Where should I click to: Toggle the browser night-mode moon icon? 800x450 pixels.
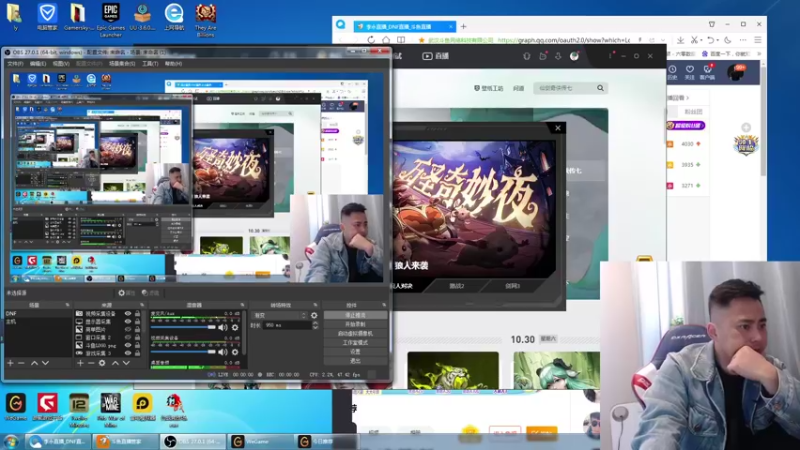[x=728, y=40]
